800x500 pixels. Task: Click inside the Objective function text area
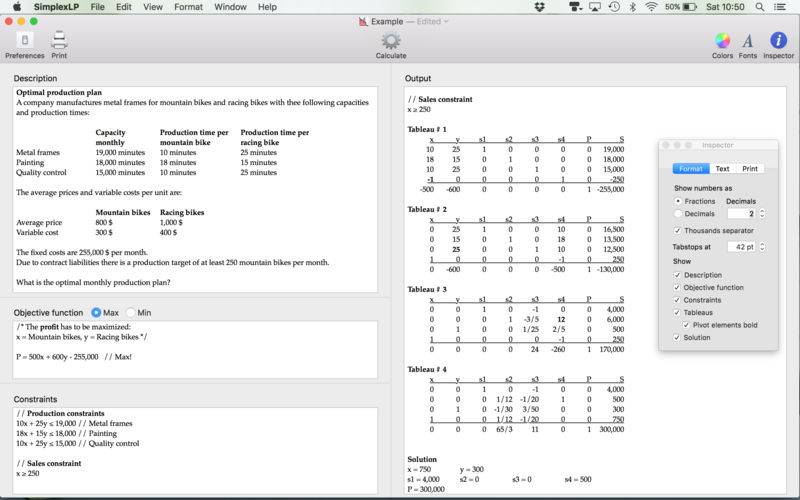click(x=195, y=349)
